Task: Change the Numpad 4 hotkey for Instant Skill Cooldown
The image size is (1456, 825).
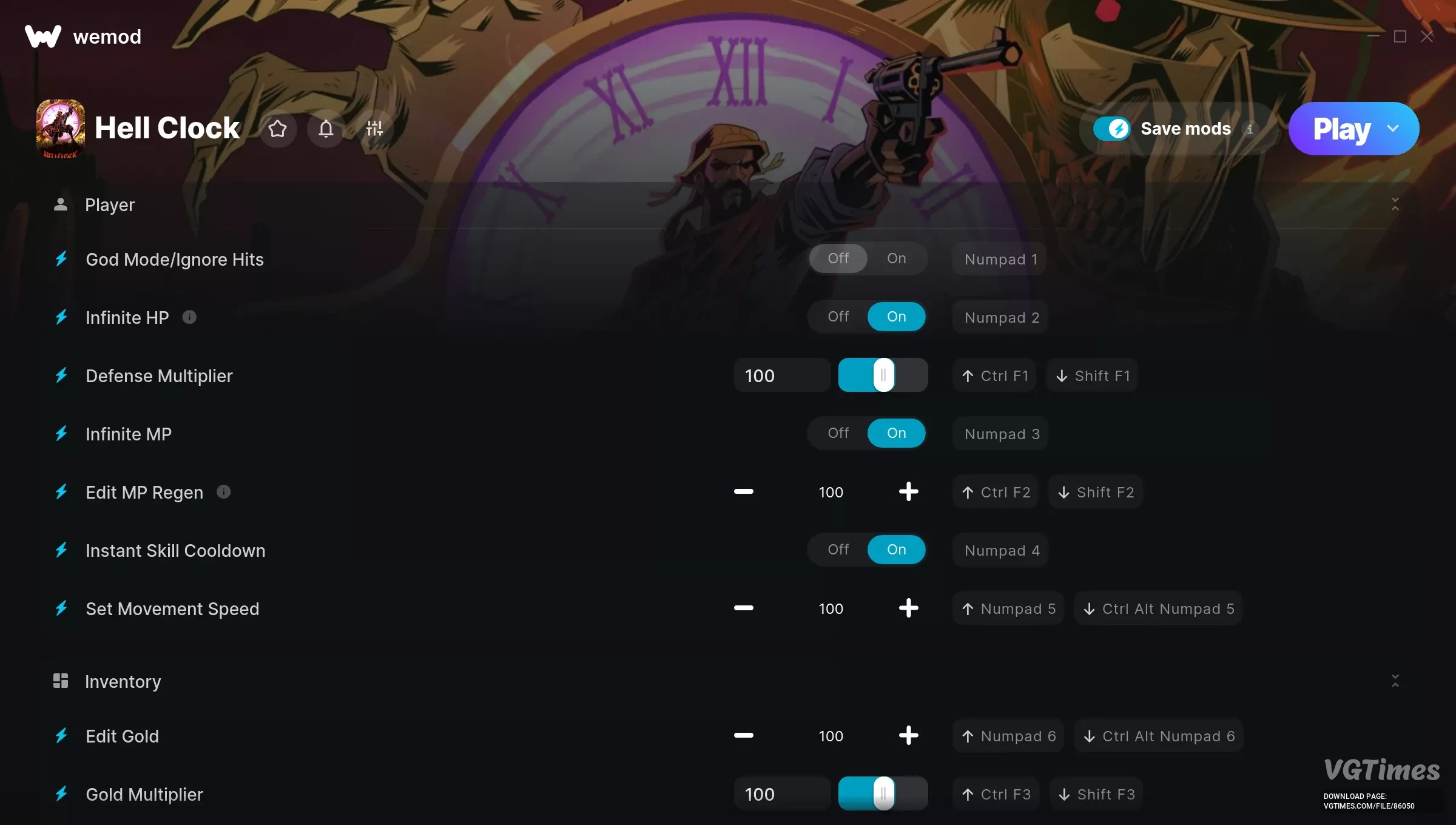Action: [x=1000, y=550]
